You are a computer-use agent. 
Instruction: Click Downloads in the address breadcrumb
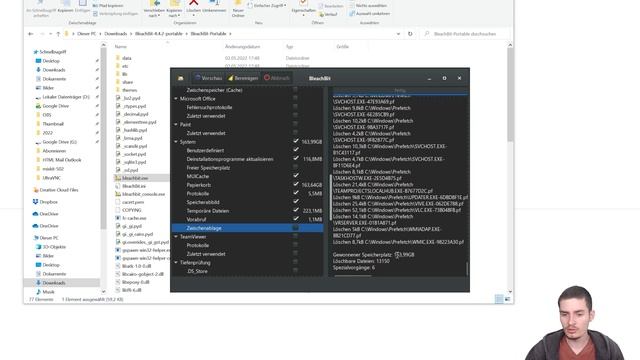pyautogui.click(x=116, y=34)
